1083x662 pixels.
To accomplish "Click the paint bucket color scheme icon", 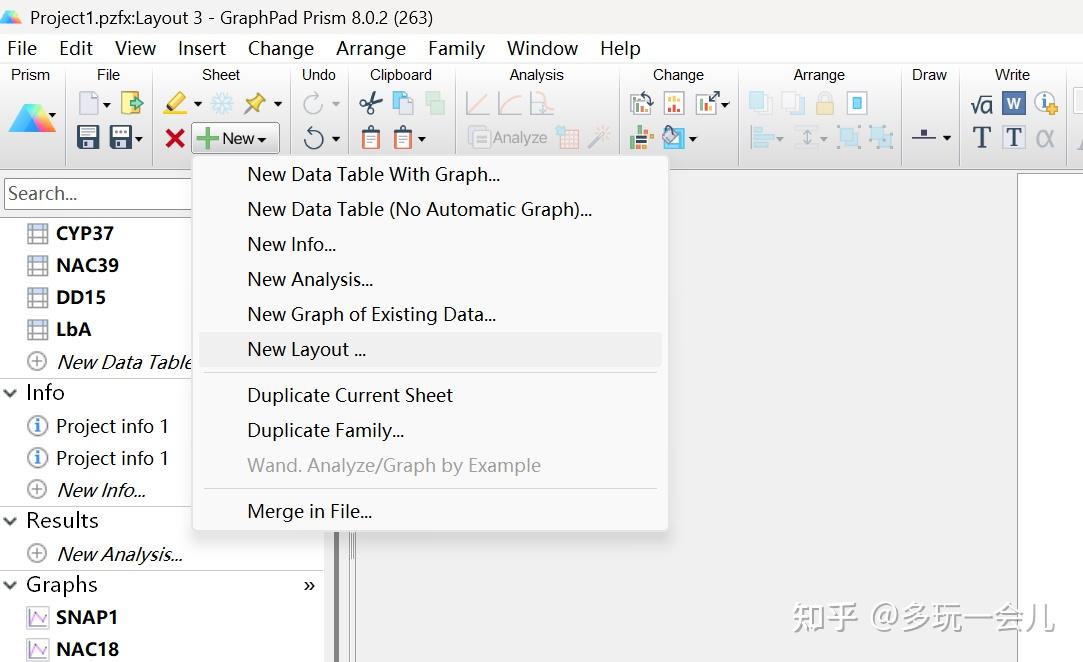I will coord(673,138).
